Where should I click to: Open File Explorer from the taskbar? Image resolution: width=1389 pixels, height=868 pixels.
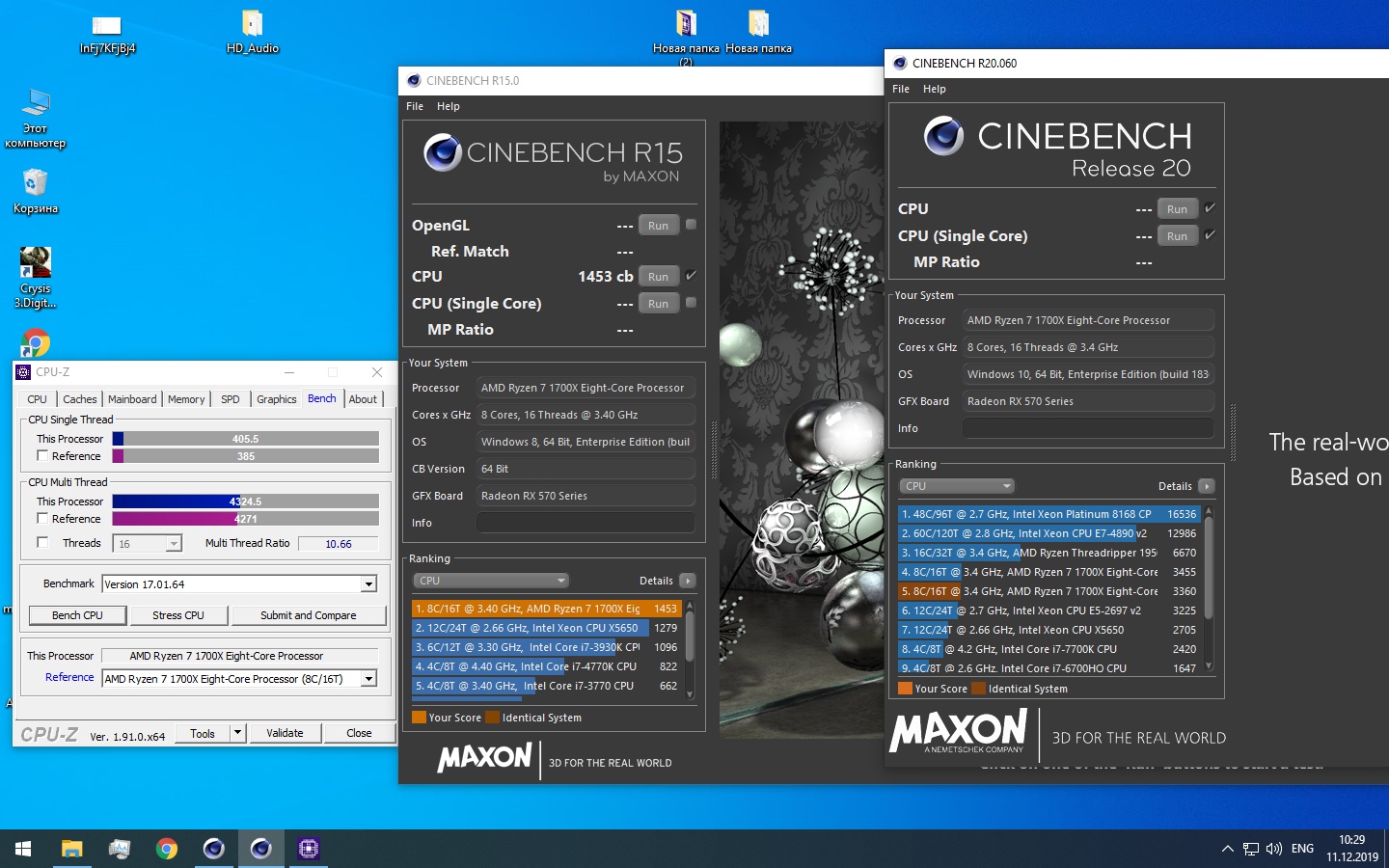(x=72, y=849)
